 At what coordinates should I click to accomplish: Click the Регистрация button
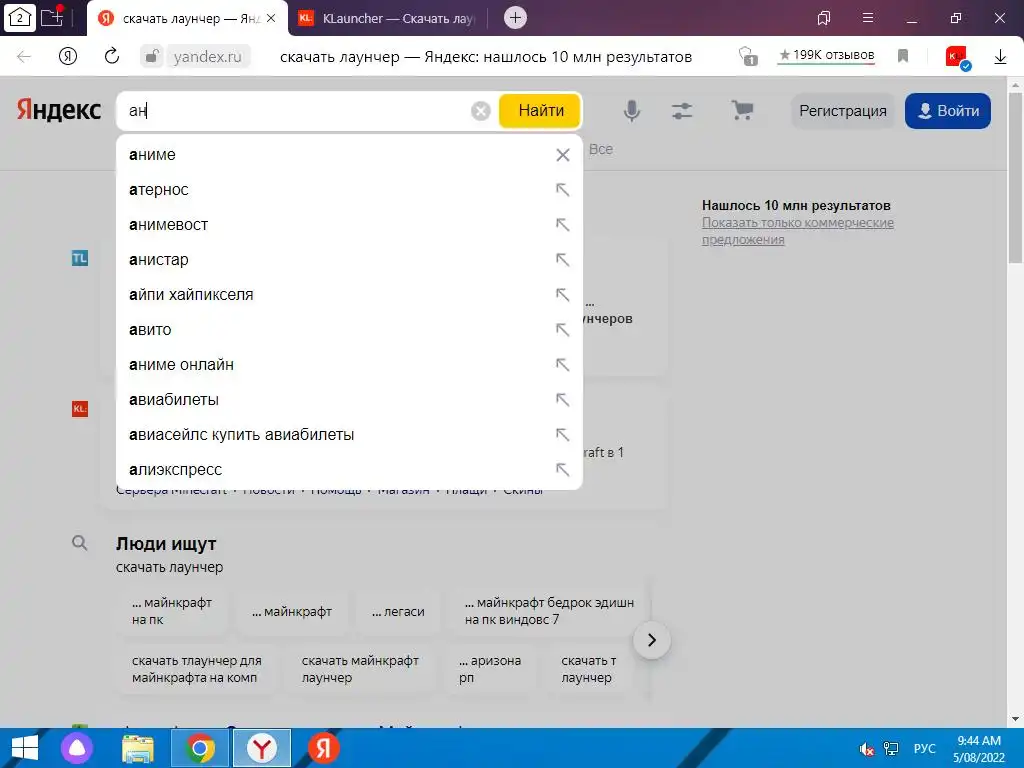tap(842, 111)
